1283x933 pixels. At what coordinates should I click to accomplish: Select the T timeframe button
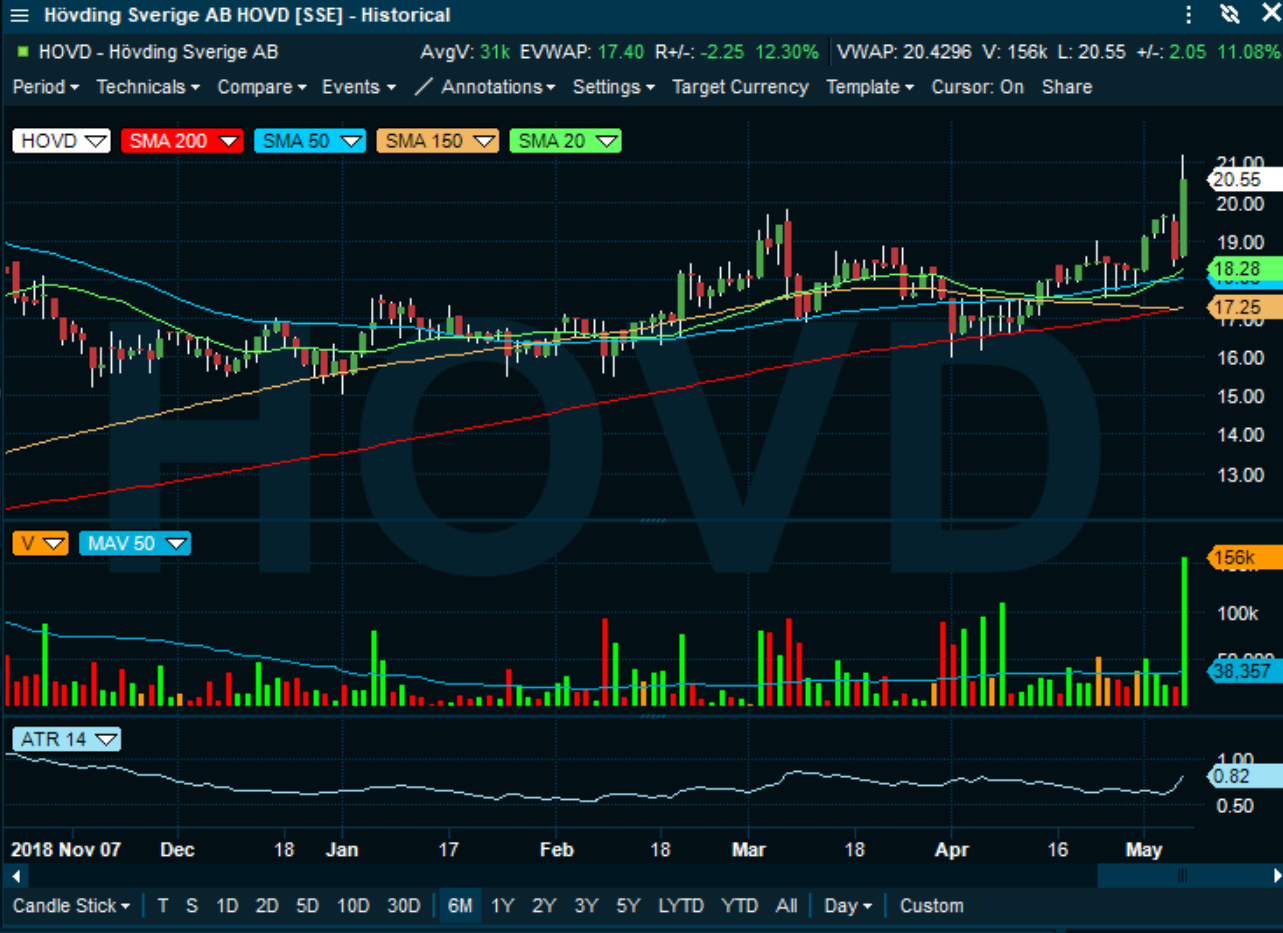tap(163, 906)
